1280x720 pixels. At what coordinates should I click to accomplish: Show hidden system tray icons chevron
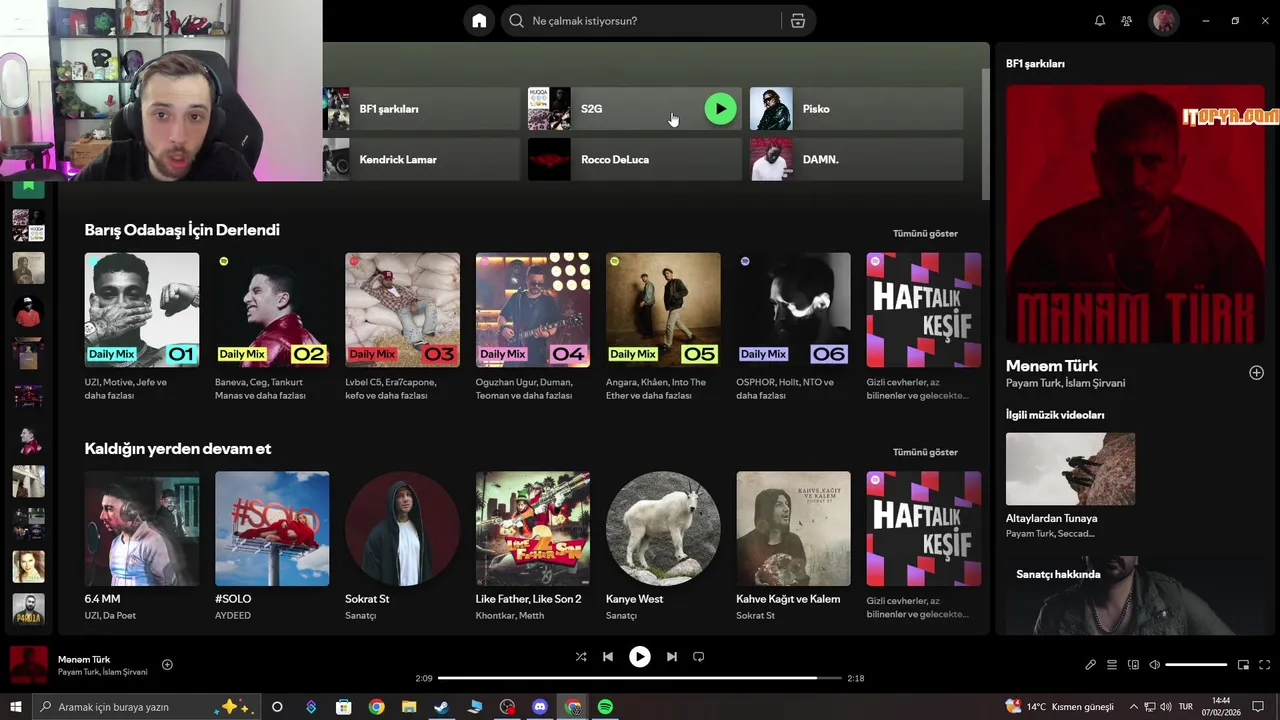pyautogui.click(x=1133, y=707)
